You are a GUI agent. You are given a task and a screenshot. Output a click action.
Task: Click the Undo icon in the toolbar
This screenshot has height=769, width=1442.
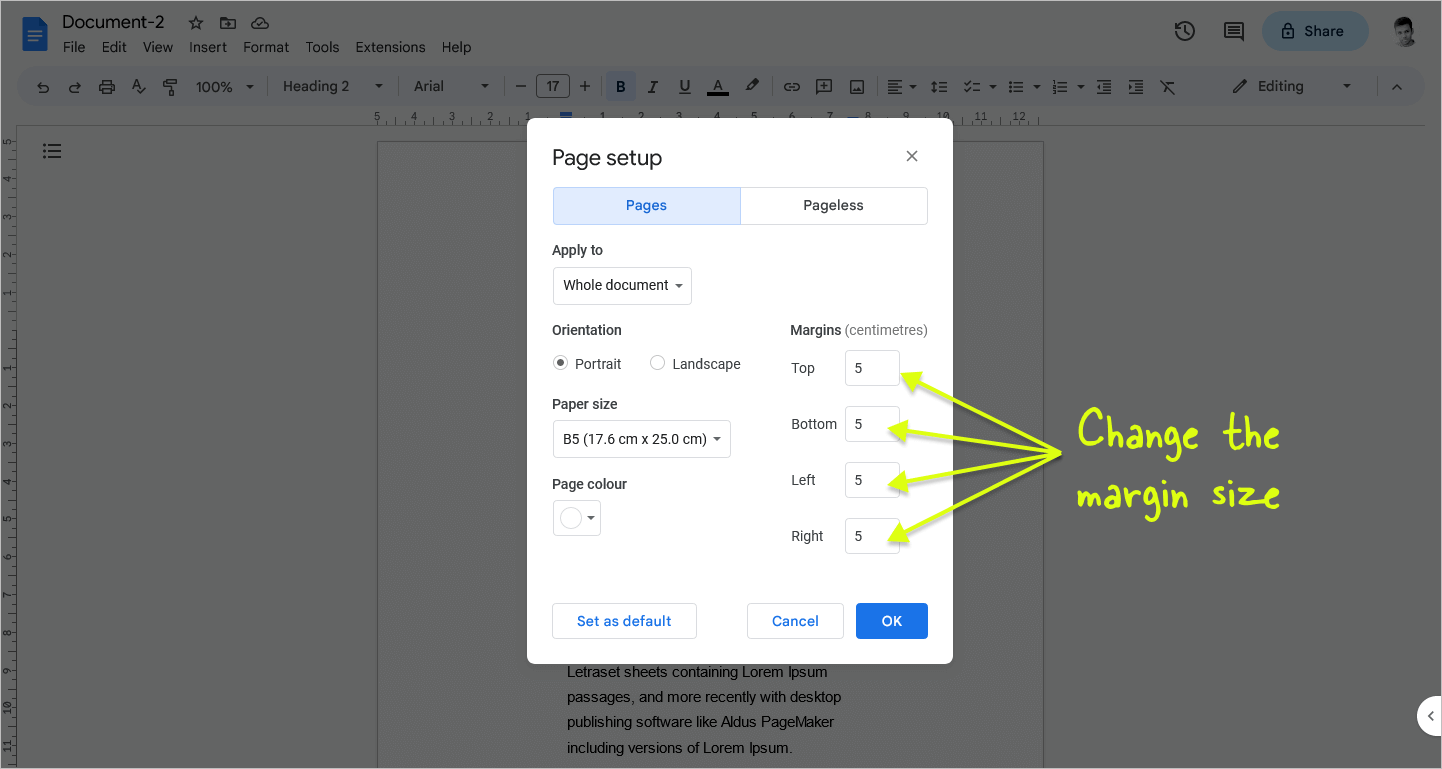42,86
